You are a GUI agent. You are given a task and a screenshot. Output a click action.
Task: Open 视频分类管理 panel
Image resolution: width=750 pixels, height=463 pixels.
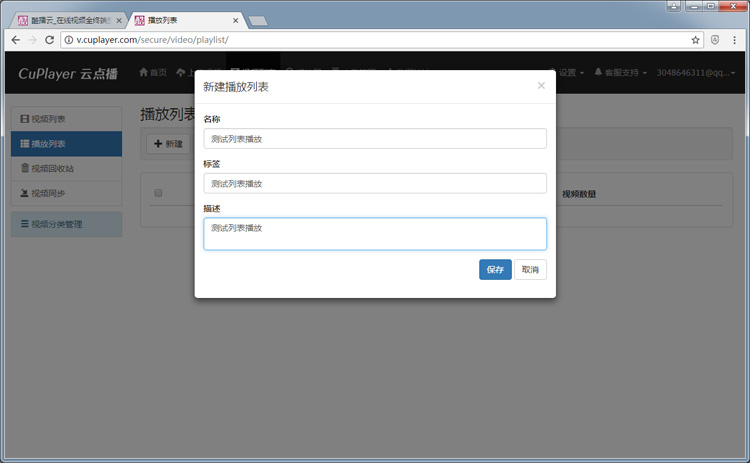[x=66, y=224]
